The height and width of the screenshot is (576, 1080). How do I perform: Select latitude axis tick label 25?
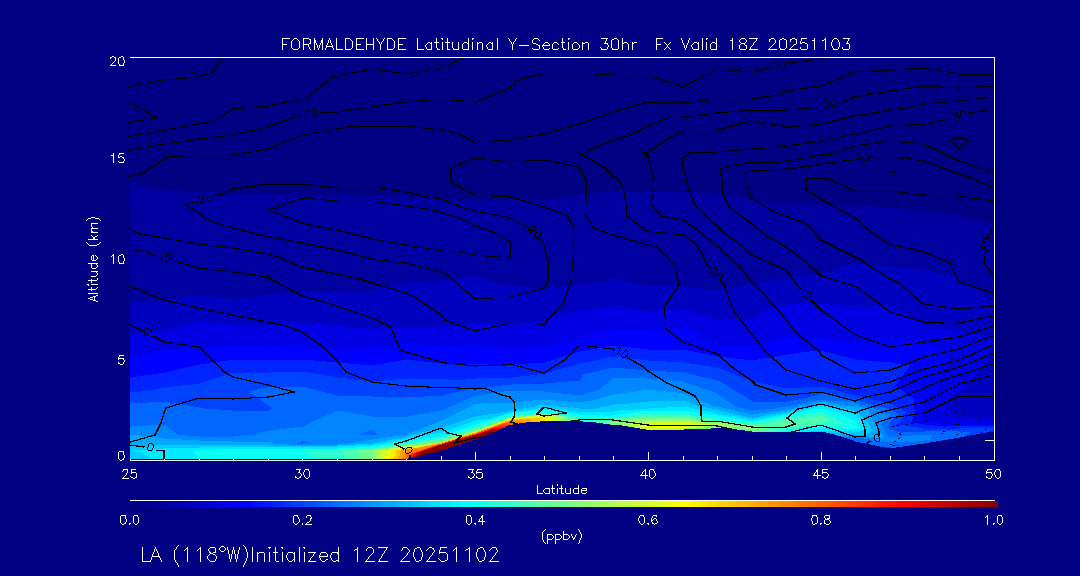[129, 474]
